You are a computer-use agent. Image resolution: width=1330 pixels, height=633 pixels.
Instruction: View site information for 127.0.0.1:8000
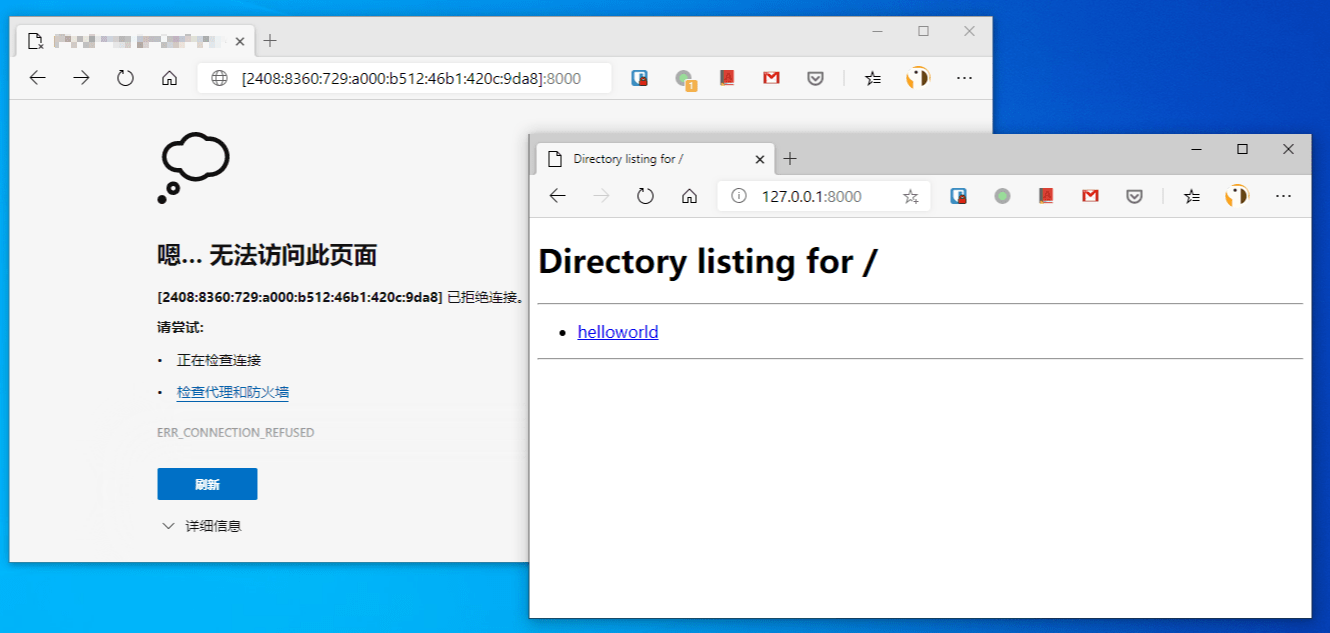click(x=739, y=196)
